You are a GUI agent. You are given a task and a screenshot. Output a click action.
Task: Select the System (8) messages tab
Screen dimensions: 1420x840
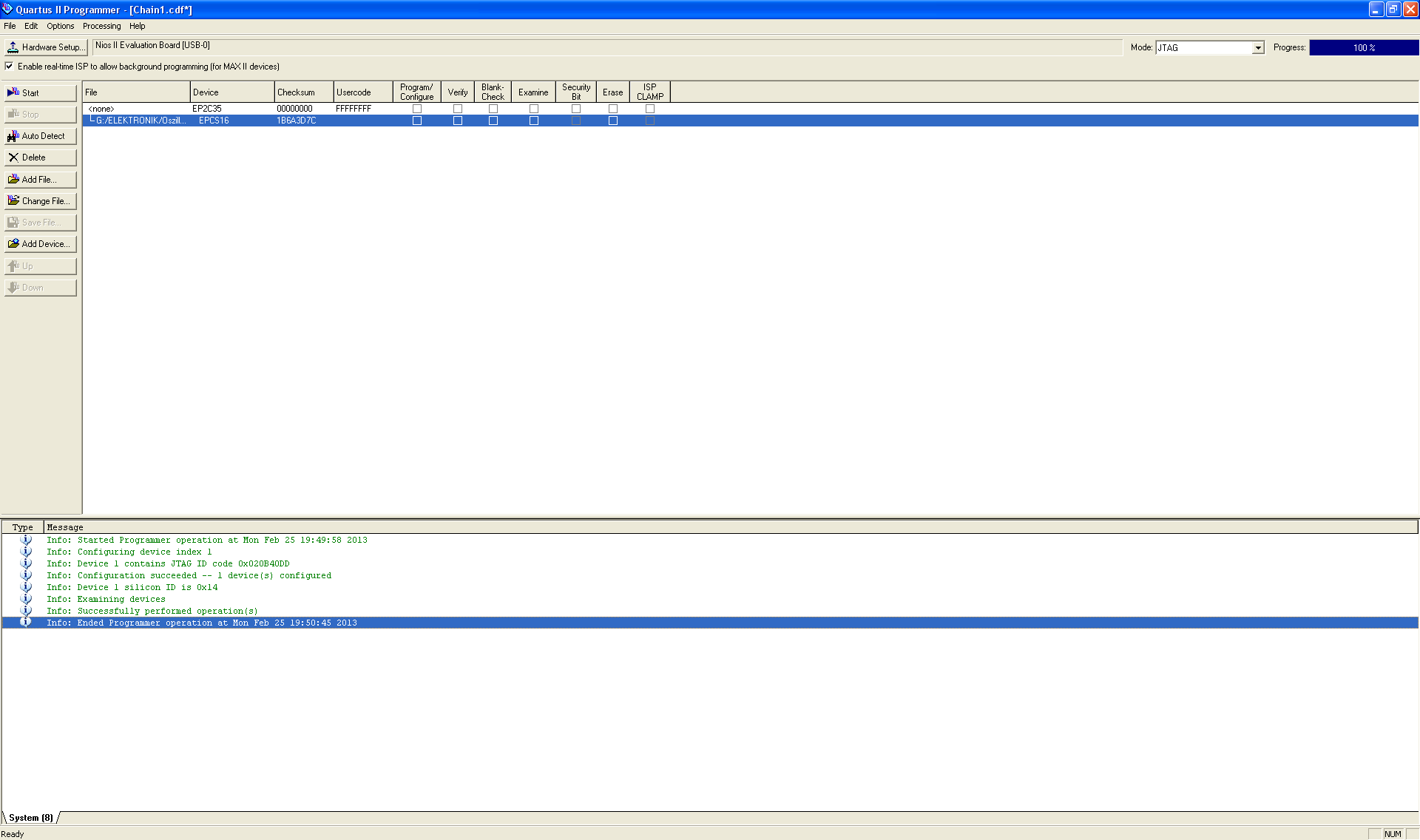coord(31,818)
